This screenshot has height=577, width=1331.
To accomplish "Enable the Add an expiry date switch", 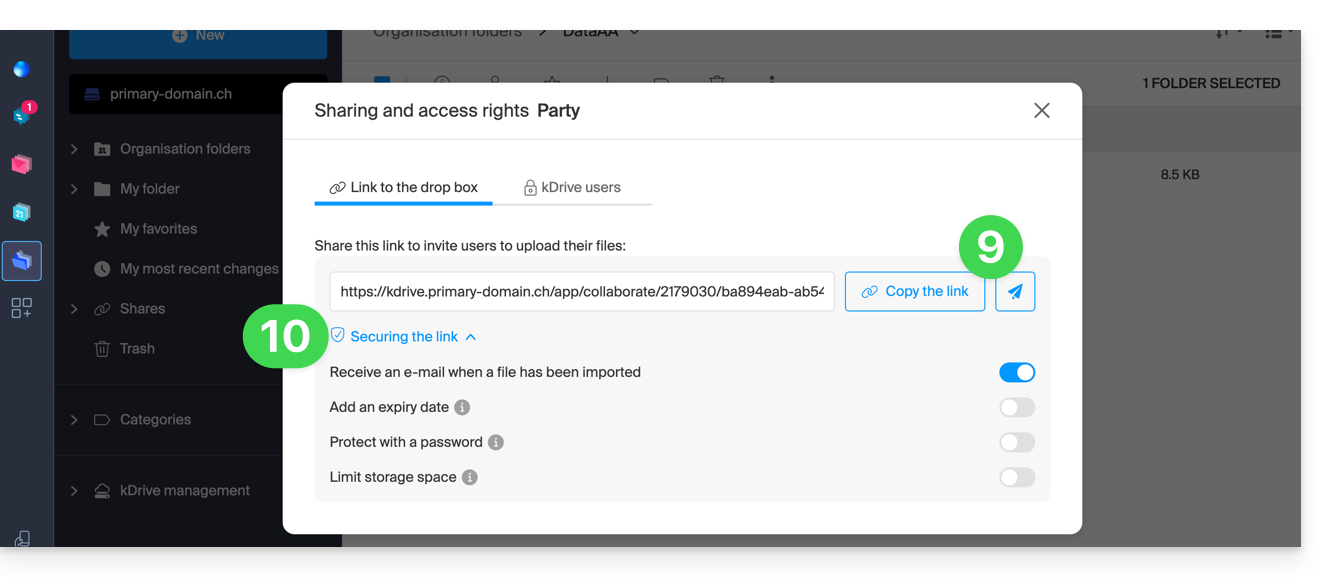I will (1016, 407).
